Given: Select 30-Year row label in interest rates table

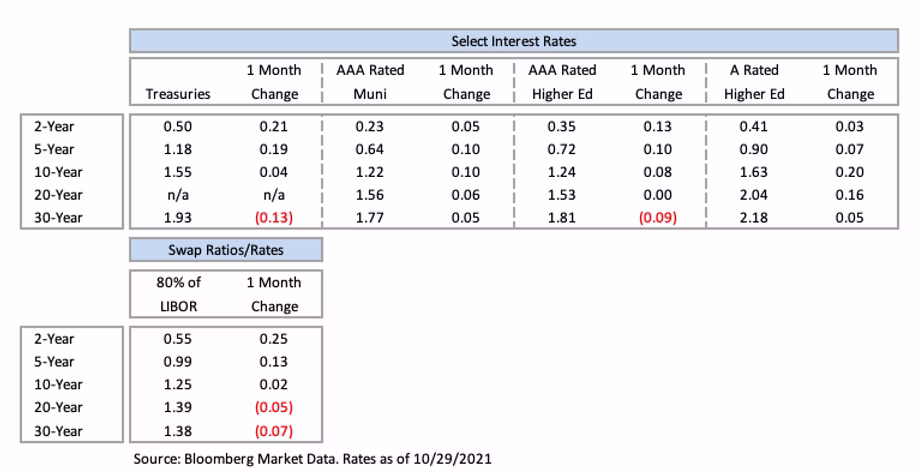Looking at the screenshot, I should [x=58, y=218].
